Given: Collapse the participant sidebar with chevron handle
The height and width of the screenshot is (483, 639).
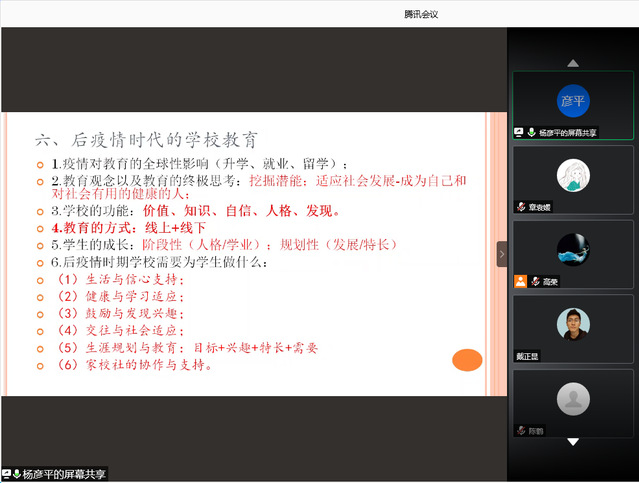Looking at the screenshot, I should coord(502,254).
